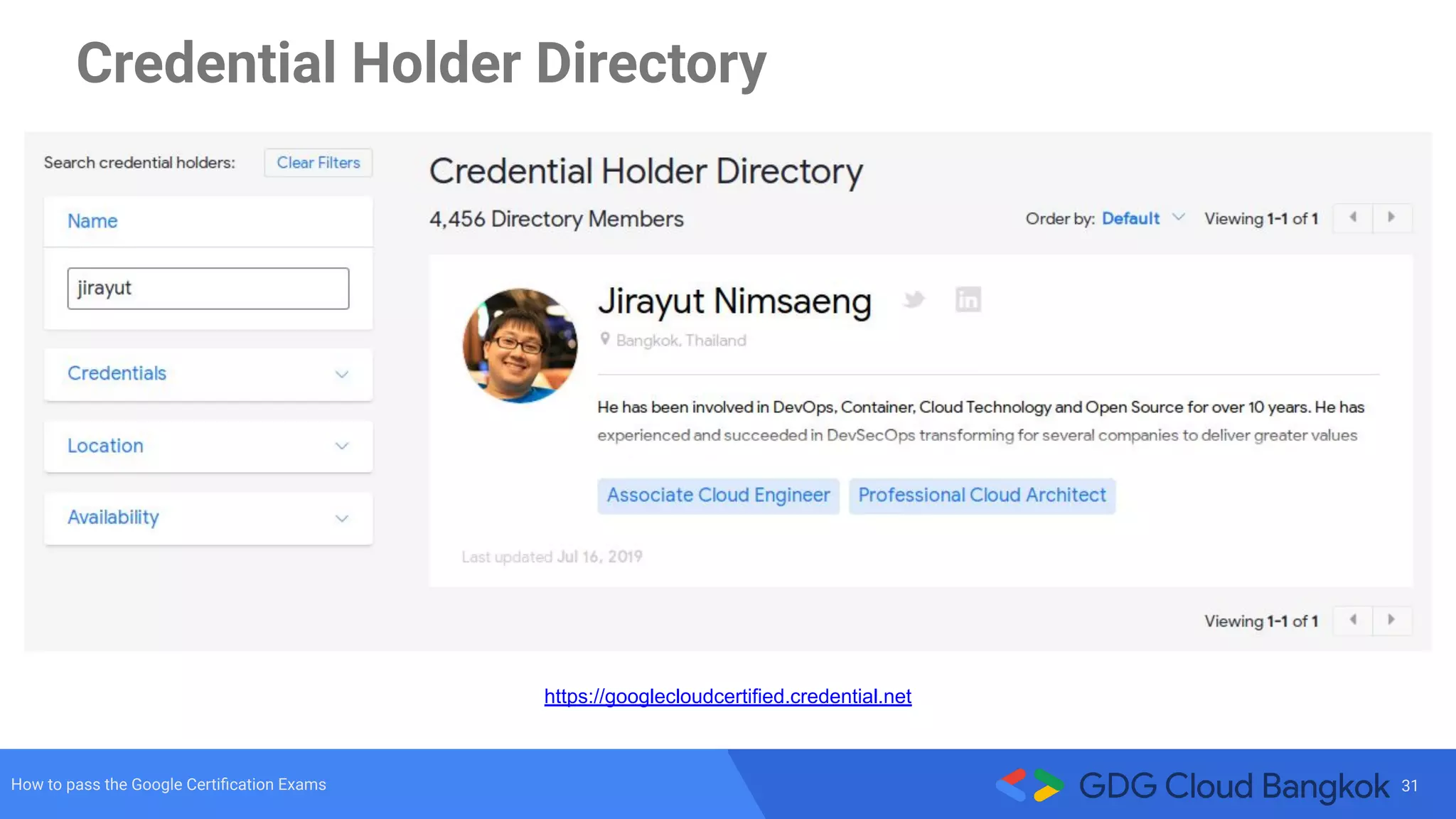This screenshot has height=819, width=1456.
Task: Select the Professional Cloud Architect badge
Action: 982,496
